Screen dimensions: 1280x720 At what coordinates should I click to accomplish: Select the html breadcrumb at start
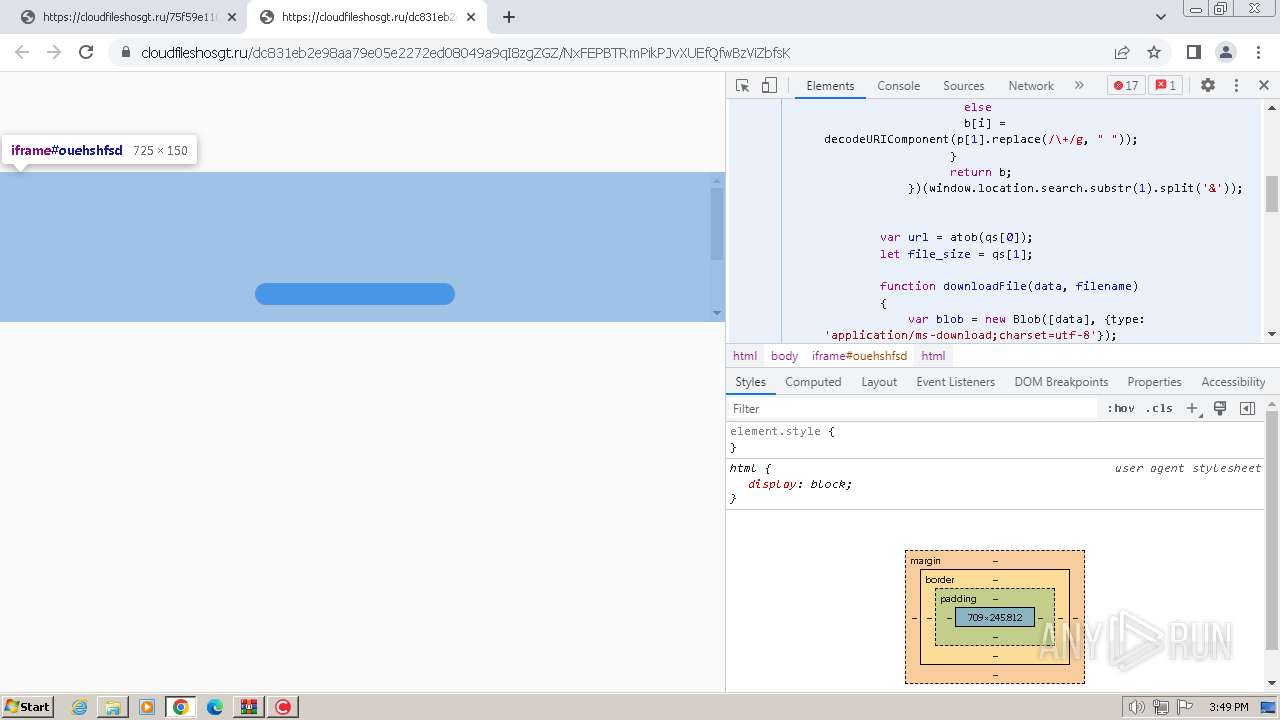(745, 356)
